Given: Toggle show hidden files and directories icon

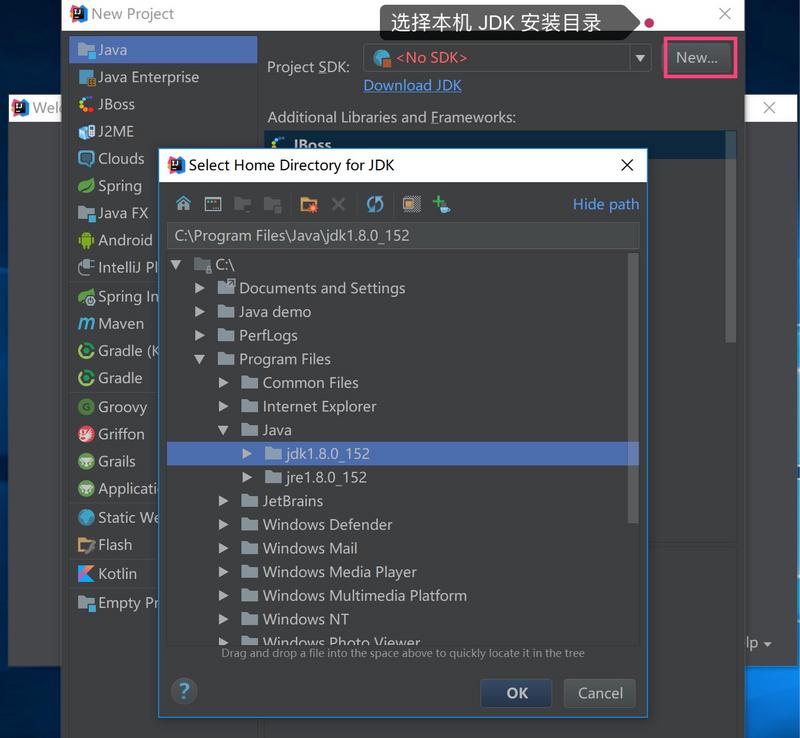Looking at the screenshot, I should click(x=411, y=204).
